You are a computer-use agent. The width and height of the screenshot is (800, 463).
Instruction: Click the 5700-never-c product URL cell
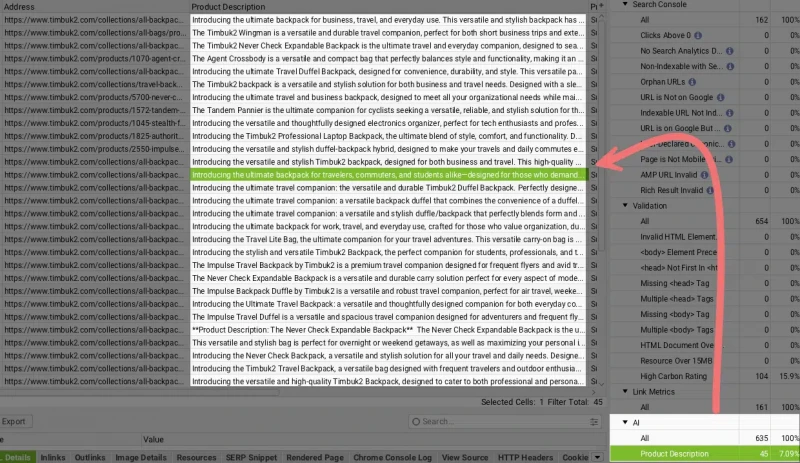tap(94, 97)
